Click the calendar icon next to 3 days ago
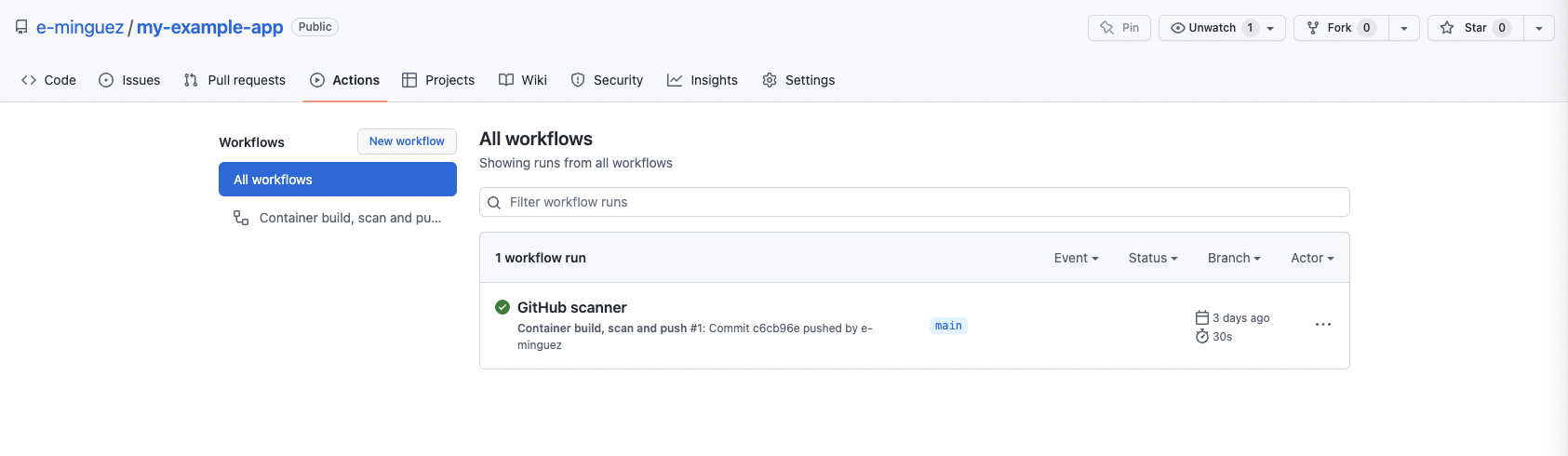Viewport: 1568px width, 456px height. [x=1202, y=317]
